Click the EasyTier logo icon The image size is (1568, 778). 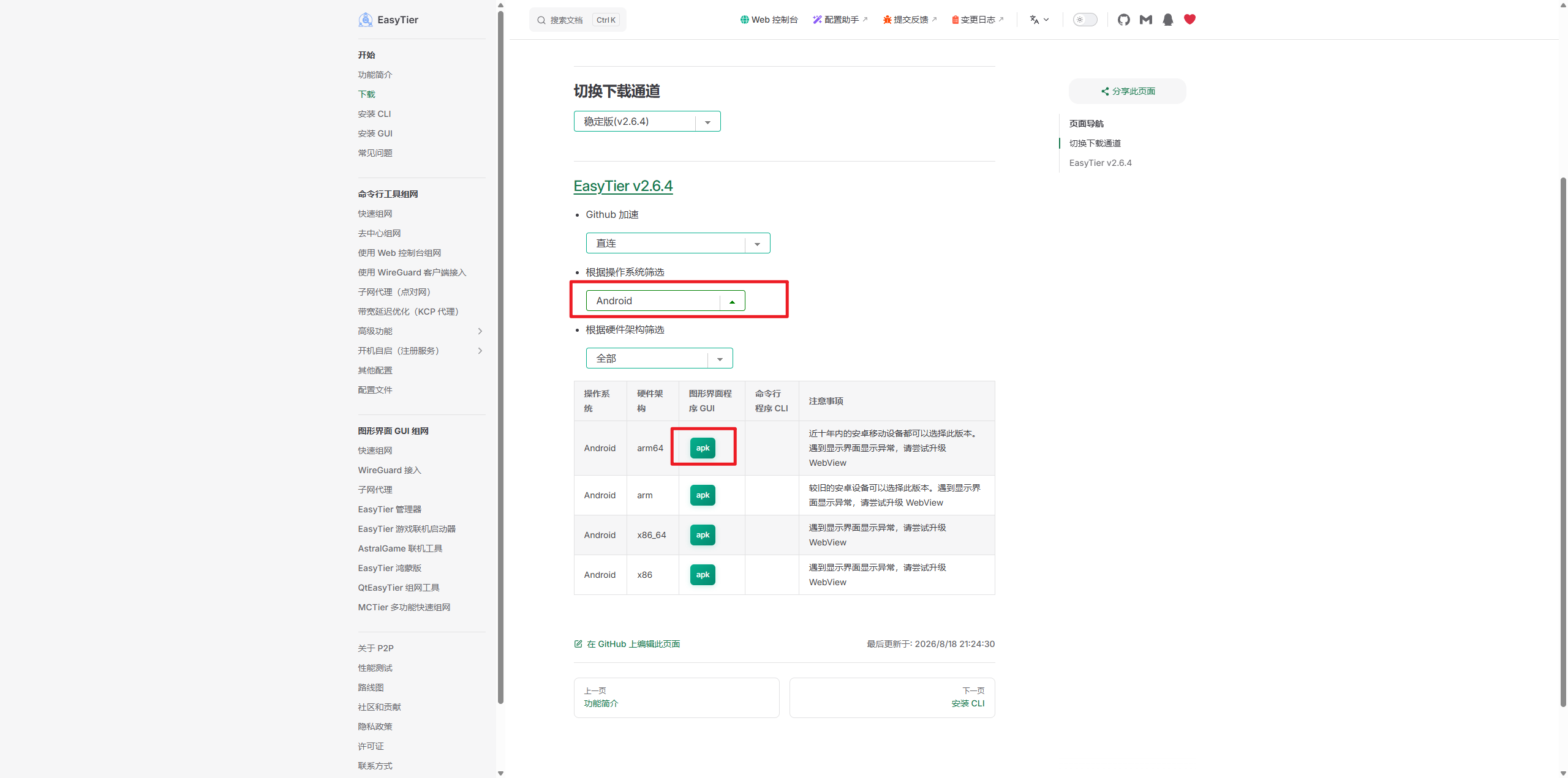click(366, 20)
